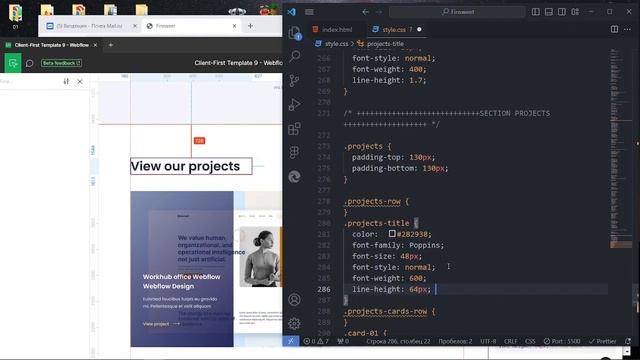Image resolution: width=640 pixels, height=360 pixels.
Task: Toggle bottom panel layout icon
Action: [x=549, y=12]
